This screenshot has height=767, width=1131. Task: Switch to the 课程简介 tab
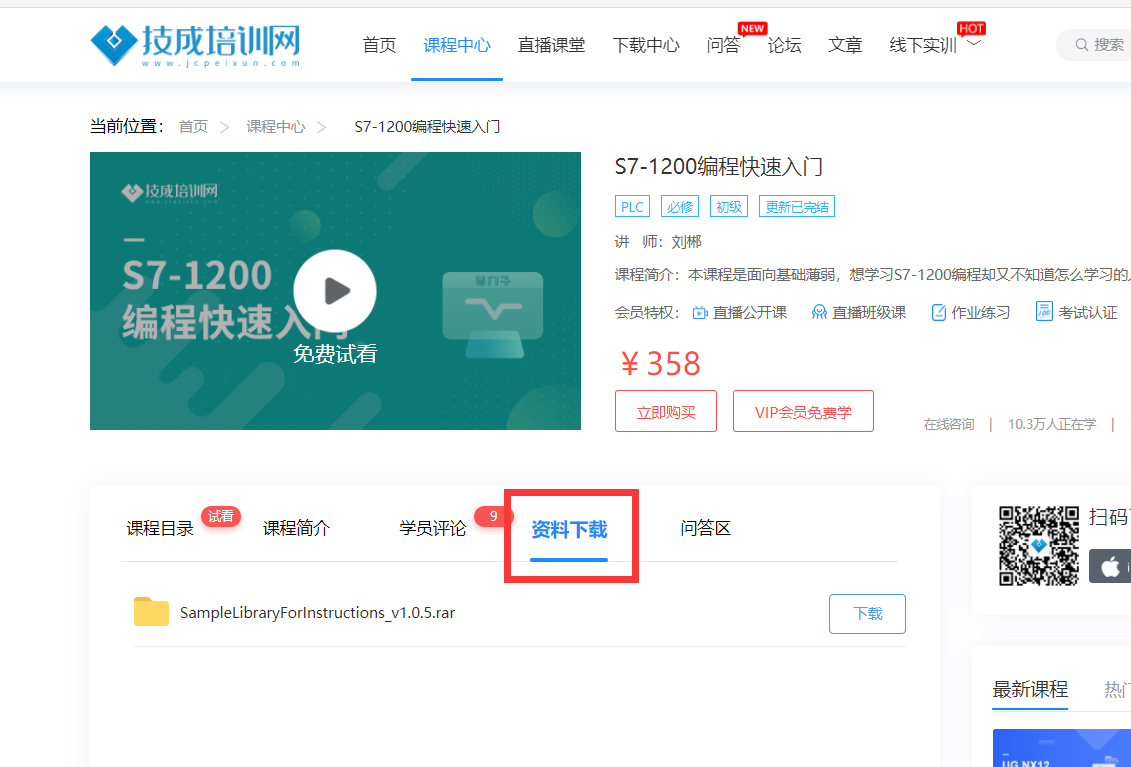pyautogui.click(x=296, y=528)
